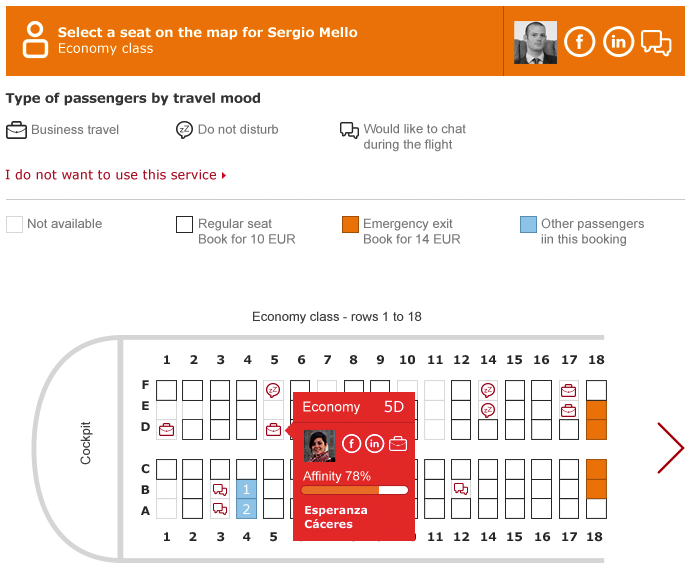Select the chat-mood seat 12B

(x=461, y=489)
